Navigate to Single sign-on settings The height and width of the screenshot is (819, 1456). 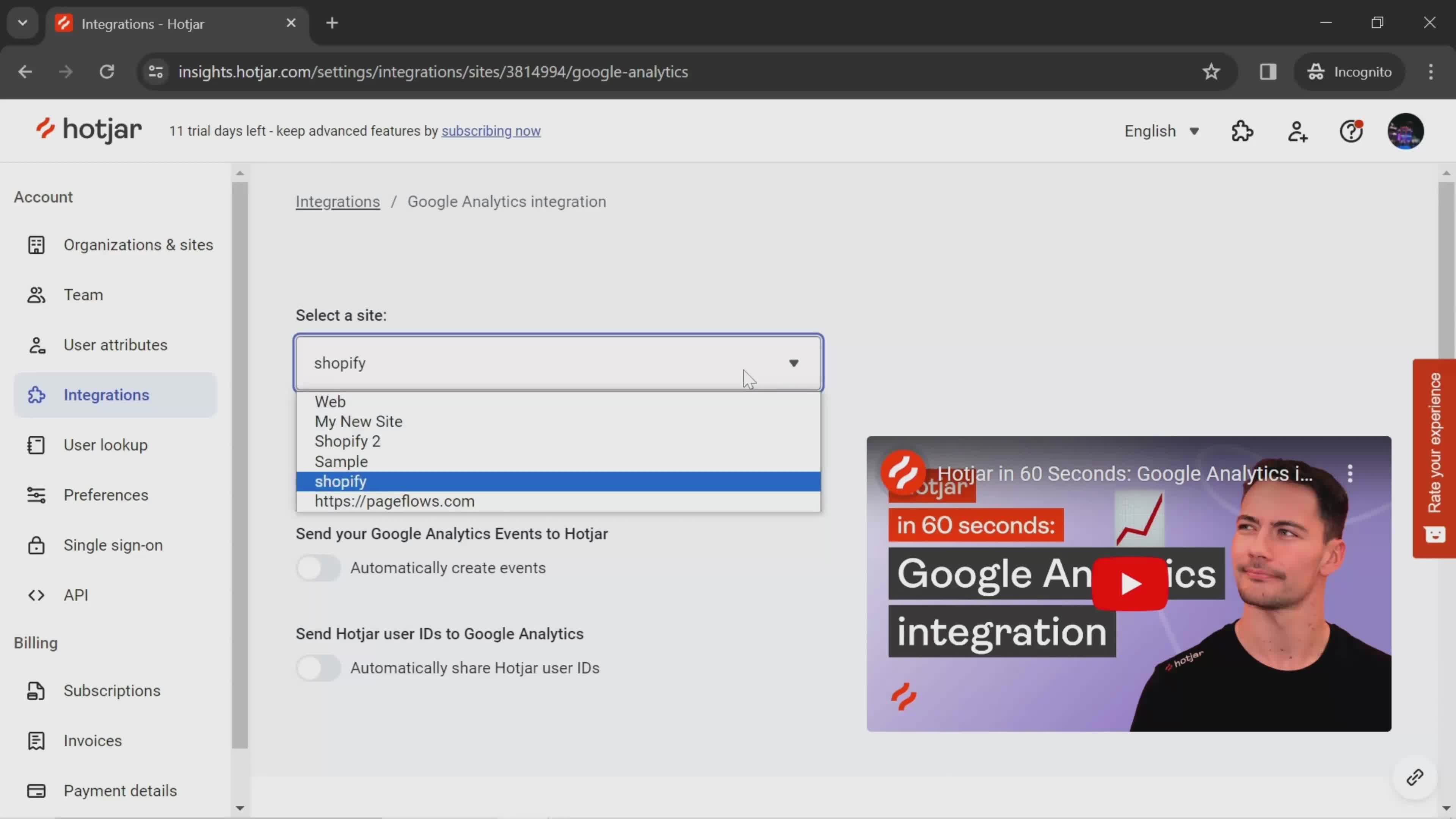[x=112, y=545]
